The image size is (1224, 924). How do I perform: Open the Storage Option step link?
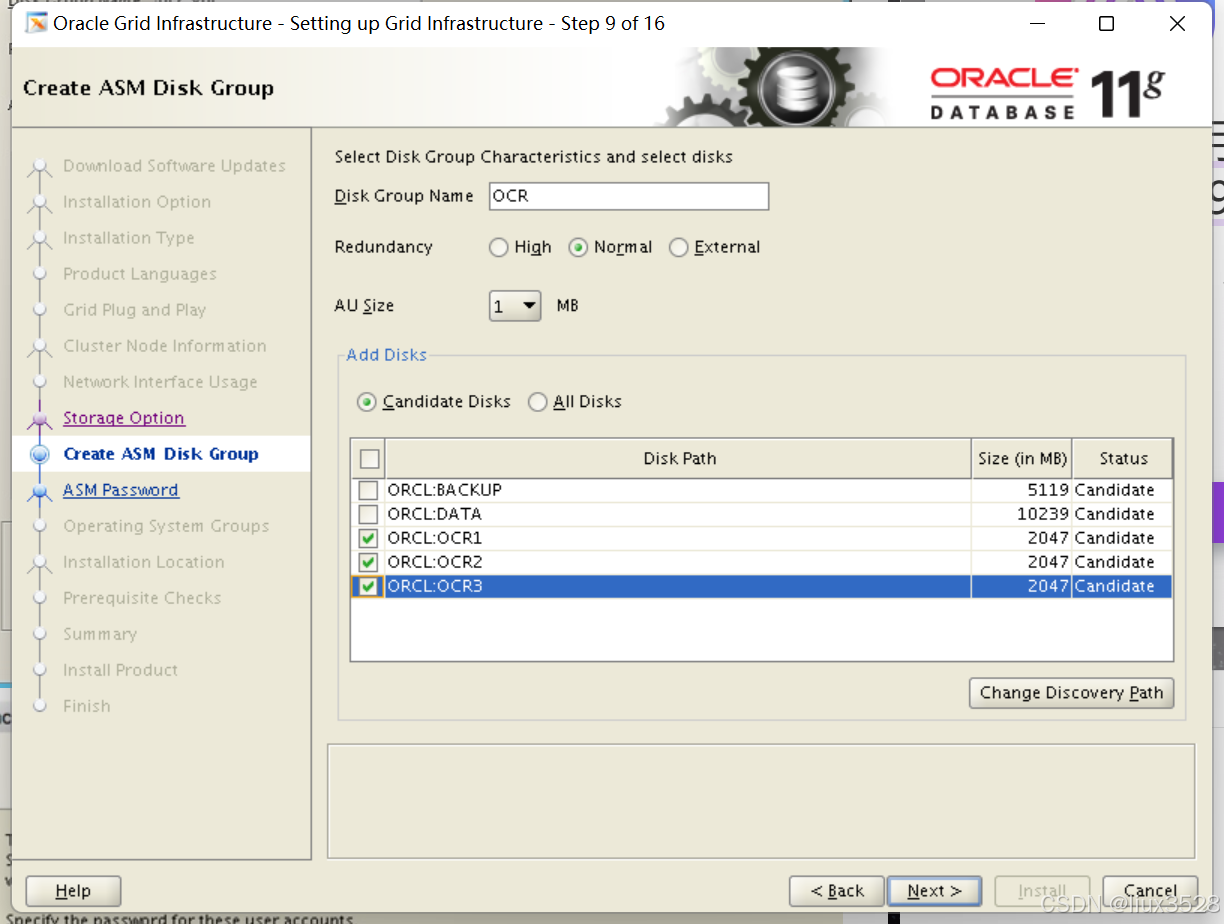(124, 418)
